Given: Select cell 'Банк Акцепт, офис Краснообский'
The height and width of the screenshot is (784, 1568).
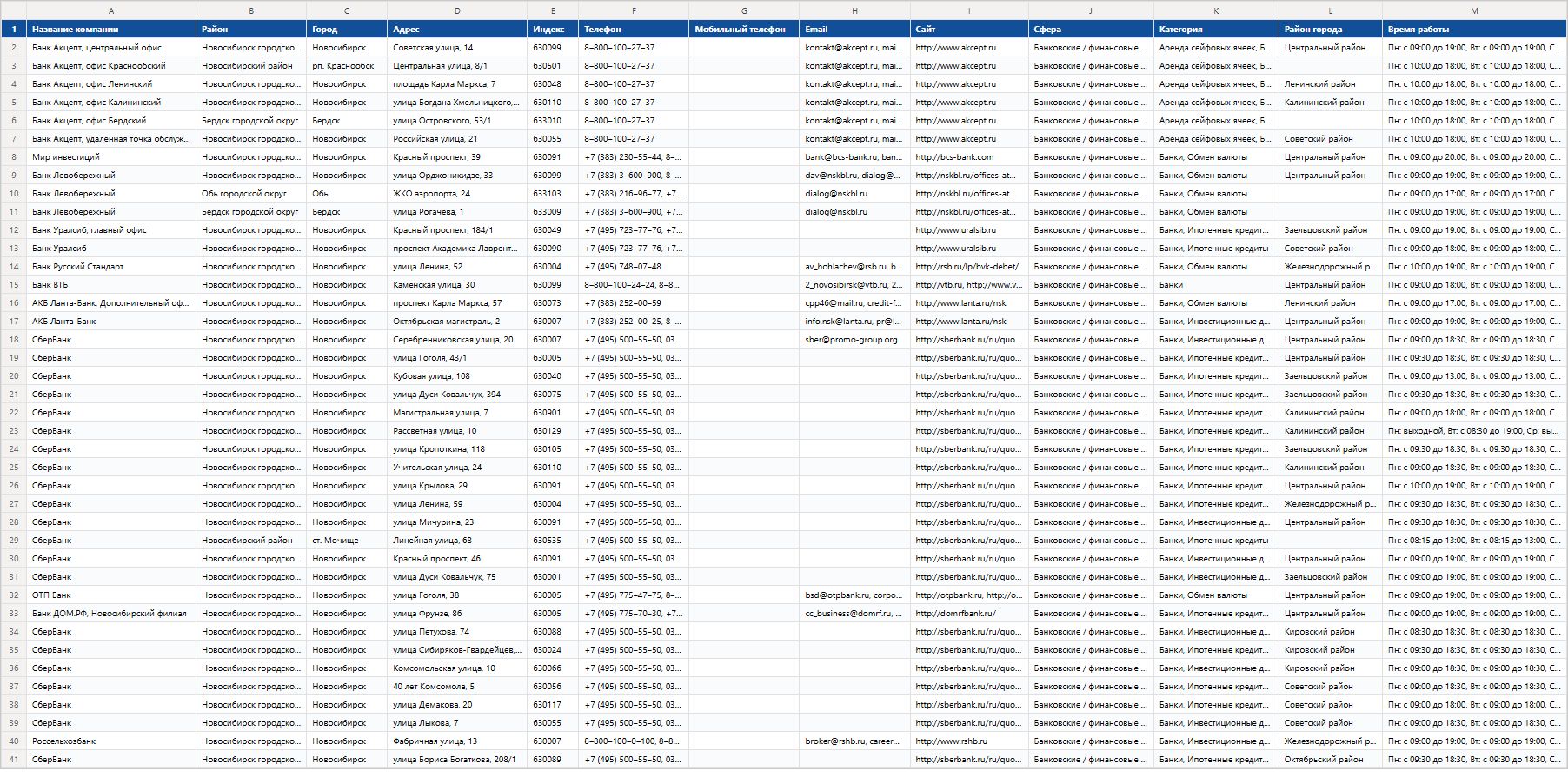Looking at the screenshot, I should click(x=111, y=66).
